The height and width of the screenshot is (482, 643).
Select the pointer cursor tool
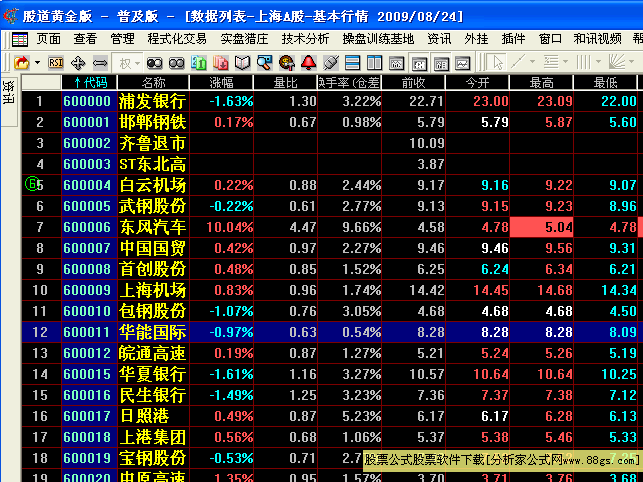tap(498, 63)
